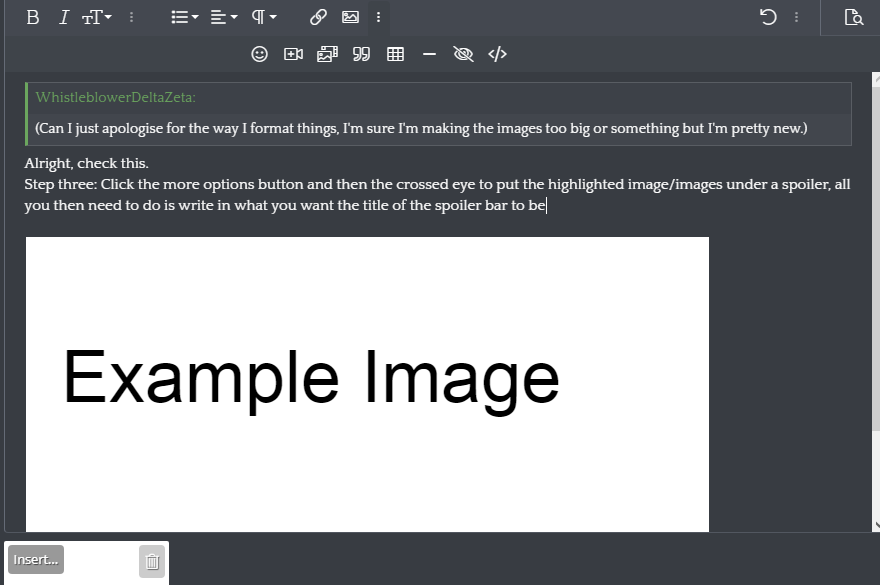
Task: Open the text alignment dropdown
Action: 224,17
